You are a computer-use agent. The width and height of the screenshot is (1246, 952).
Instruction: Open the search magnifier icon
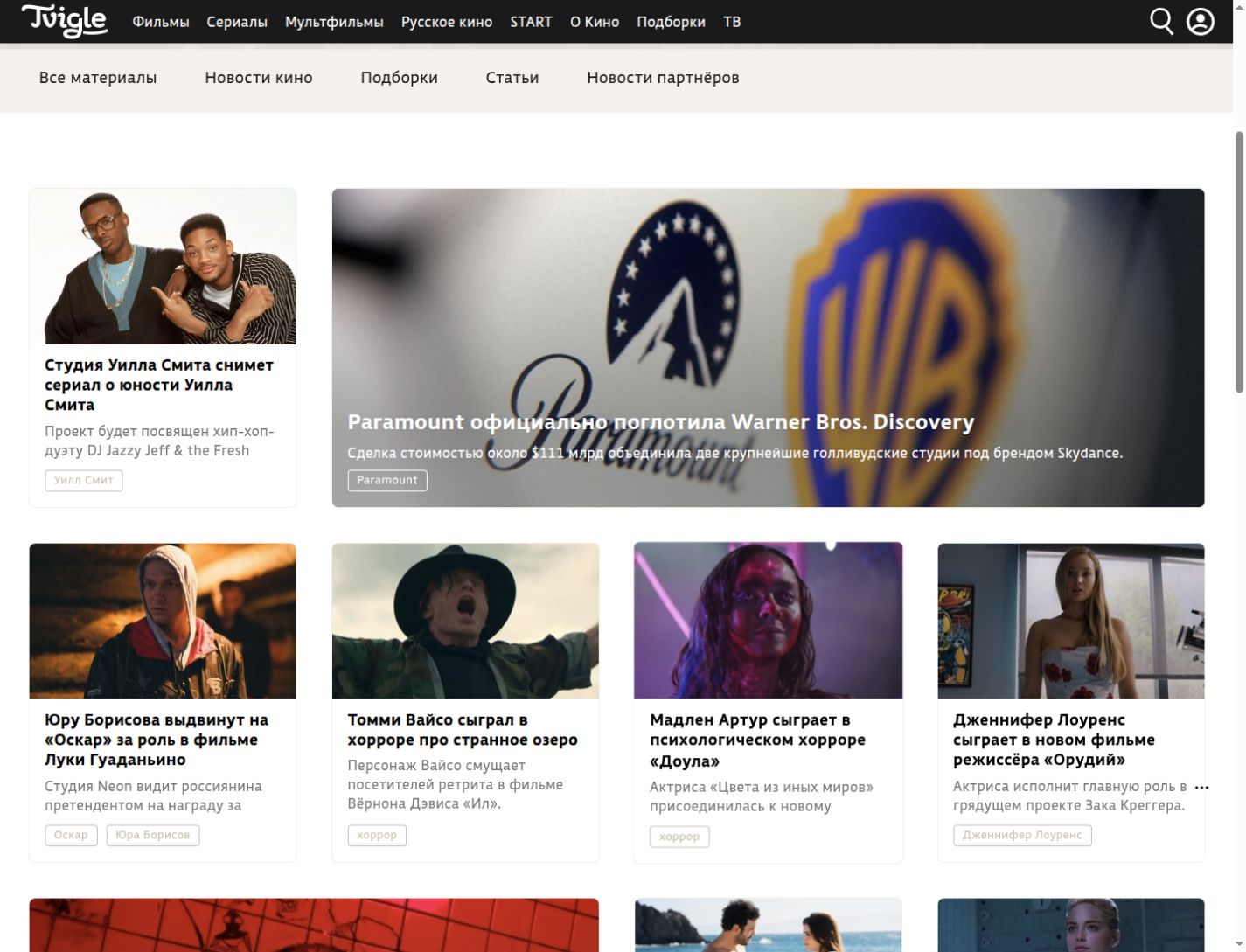pos(1161,21)
